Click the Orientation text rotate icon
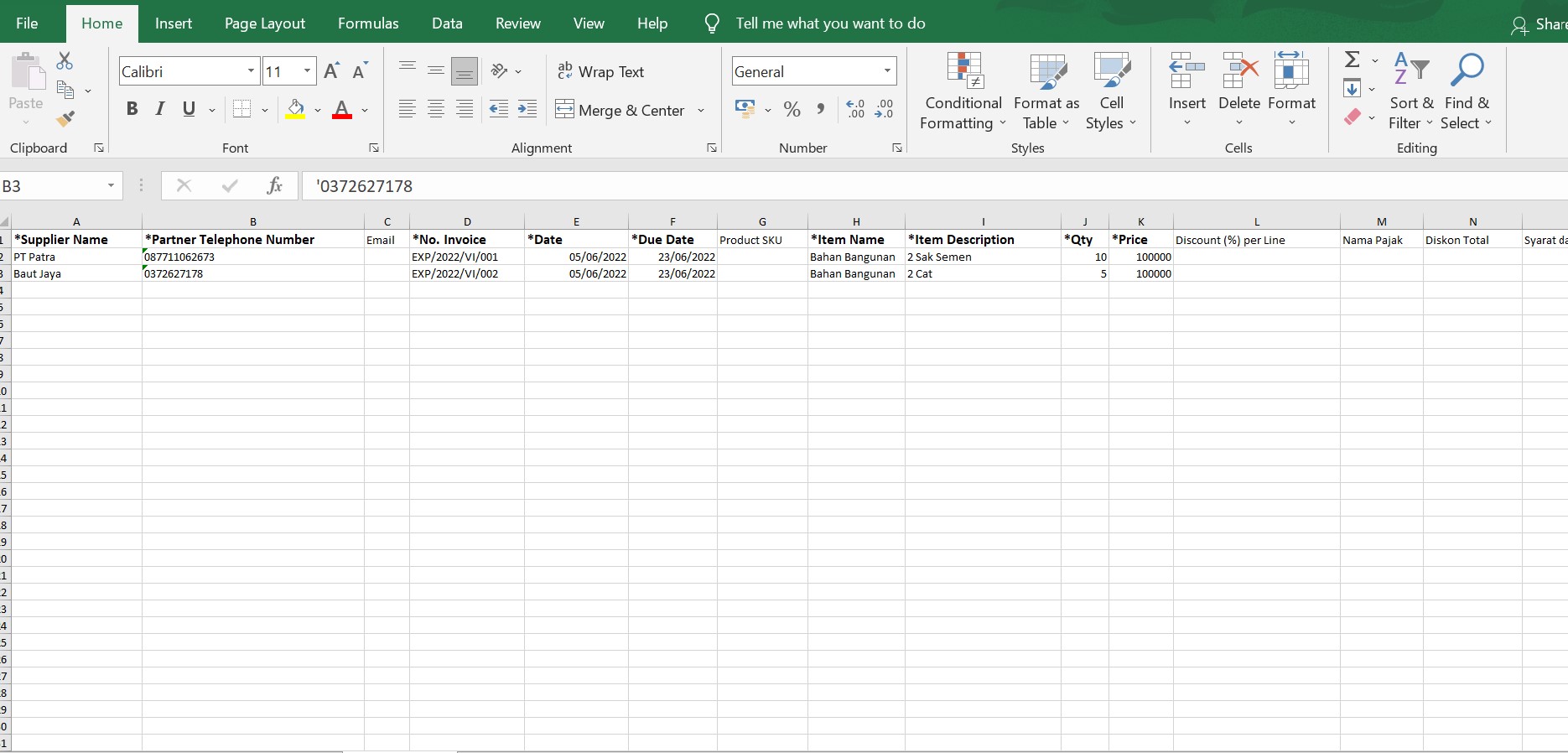This screenshot has height=753, width=1568. pyautogui.click(x=501, y=71)
